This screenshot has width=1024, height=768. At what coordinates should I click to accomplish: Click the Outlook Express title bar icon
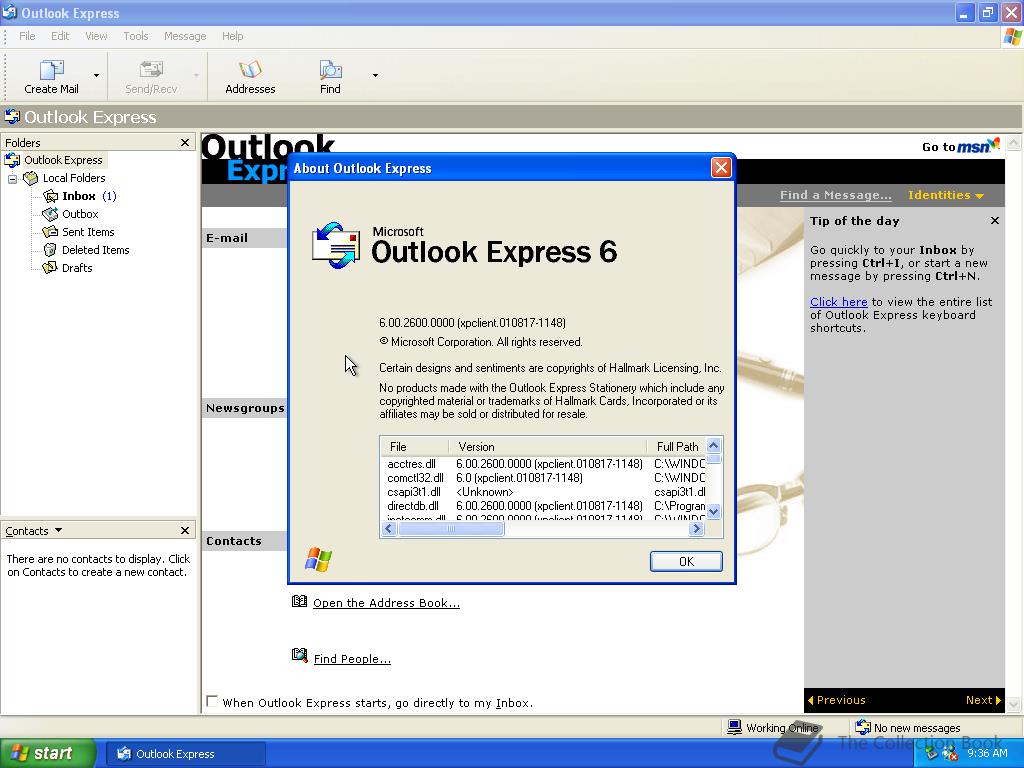click(10, 12)
